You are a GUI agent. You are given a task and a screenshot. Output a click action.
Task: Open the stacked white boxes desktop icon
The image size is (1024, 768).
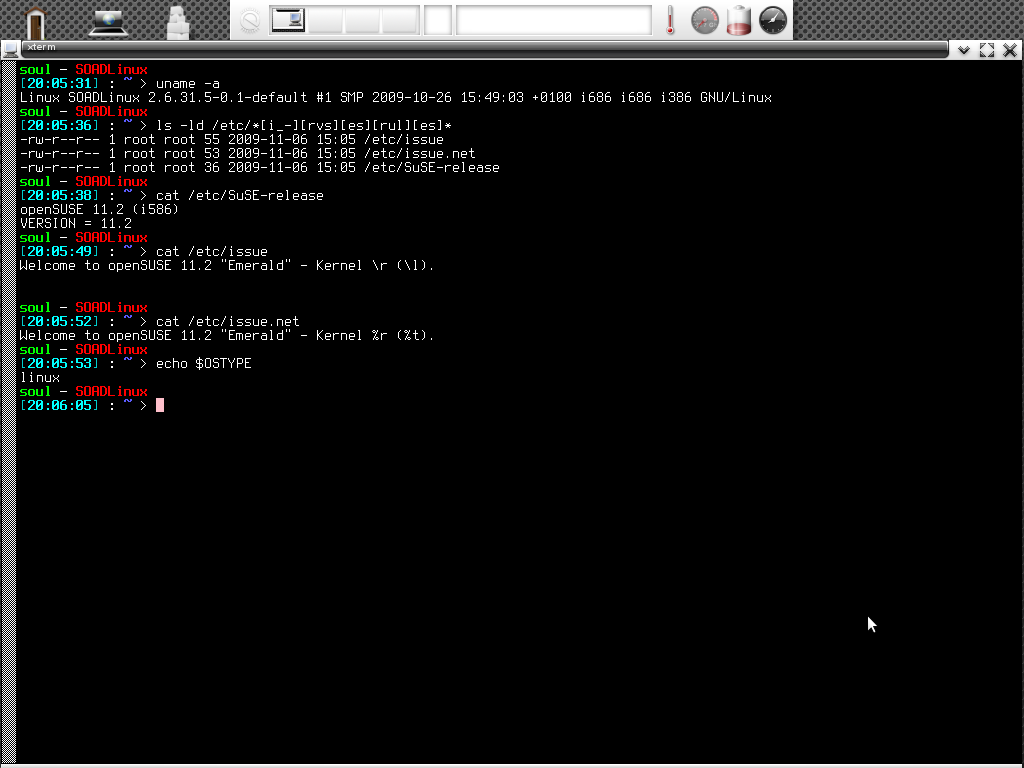pos(178,22)
